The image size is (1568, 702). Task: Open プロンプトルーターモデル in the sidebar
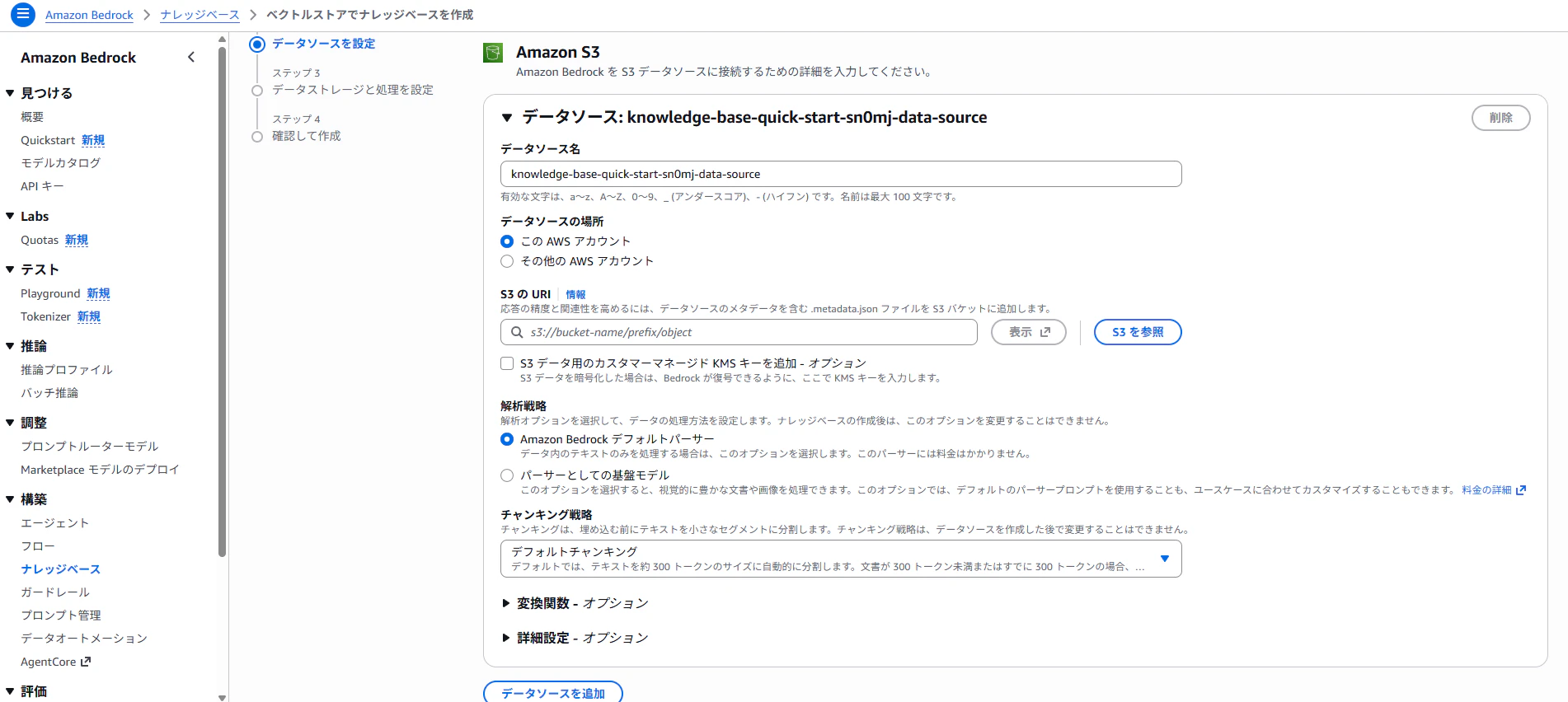pos(89,447)
